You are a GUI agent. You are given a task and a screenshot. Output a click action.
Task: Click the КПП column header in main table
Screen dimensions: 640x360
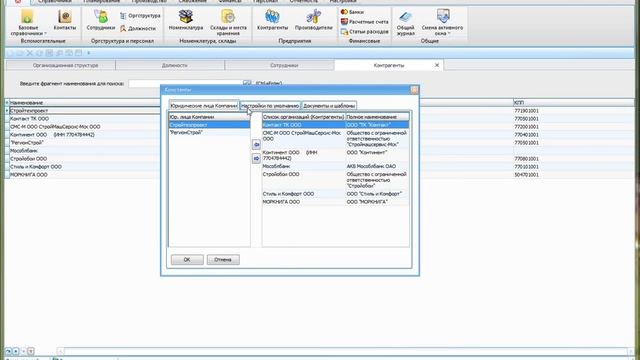573,103
